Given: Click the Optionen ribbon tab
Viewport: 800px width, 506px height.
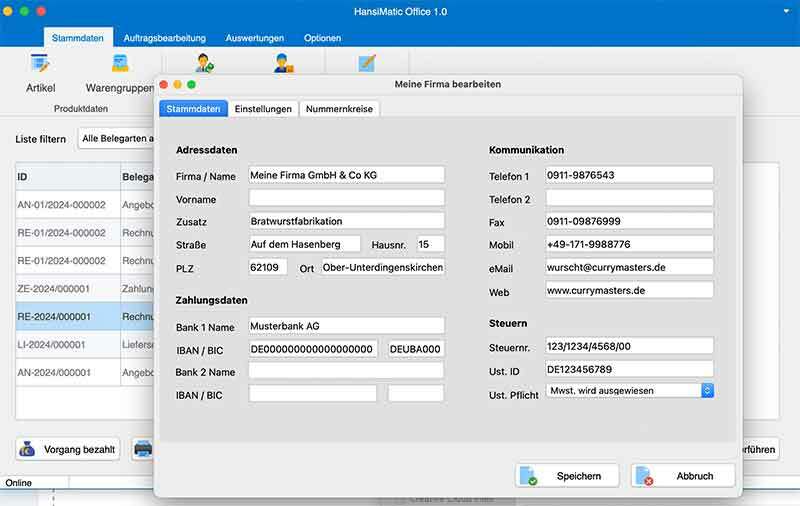Looking at the screenshot, I should point(322,38).
